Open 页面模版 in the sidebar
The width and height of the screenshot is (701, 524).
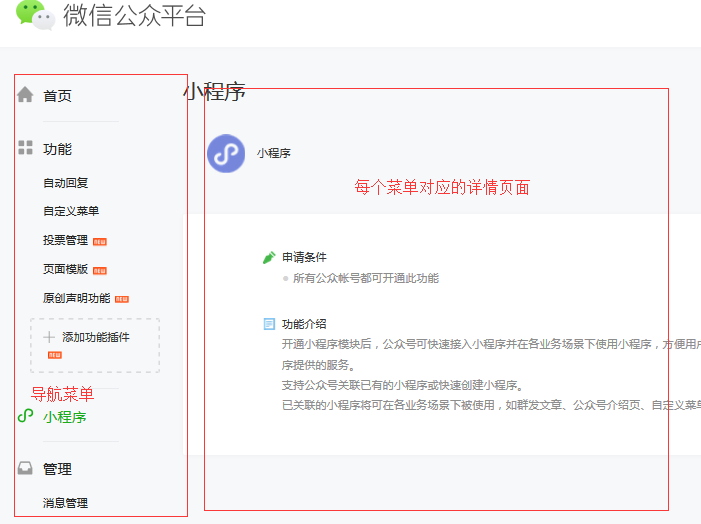(x=65, y=269)
